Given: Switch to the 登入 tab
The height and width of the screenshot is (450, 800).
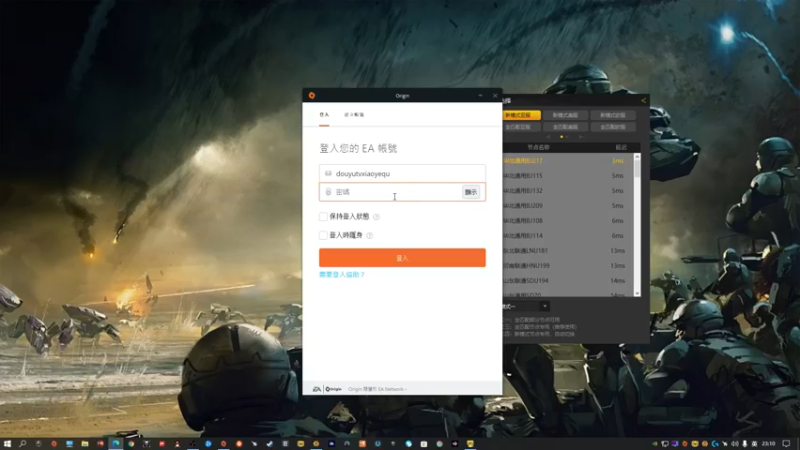Looking at the screenshot, I should coord(324,115).
